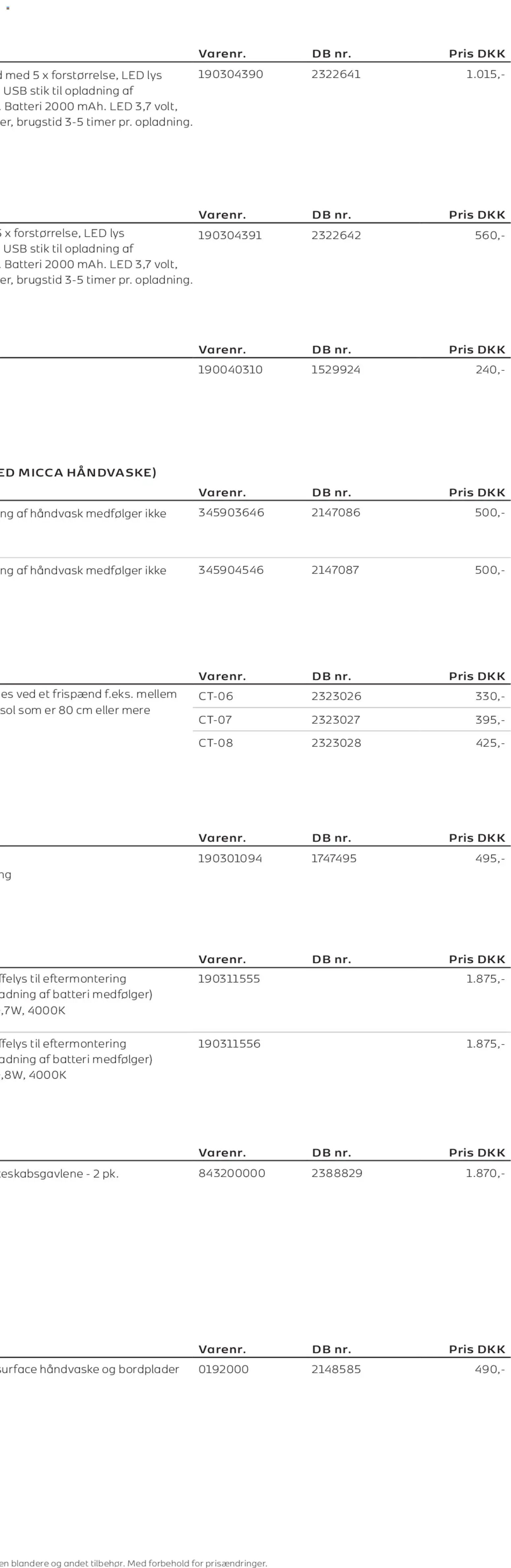Screen dimensions: 511x1568
Task: Select item number 345903646
Action: coord(231,513)
